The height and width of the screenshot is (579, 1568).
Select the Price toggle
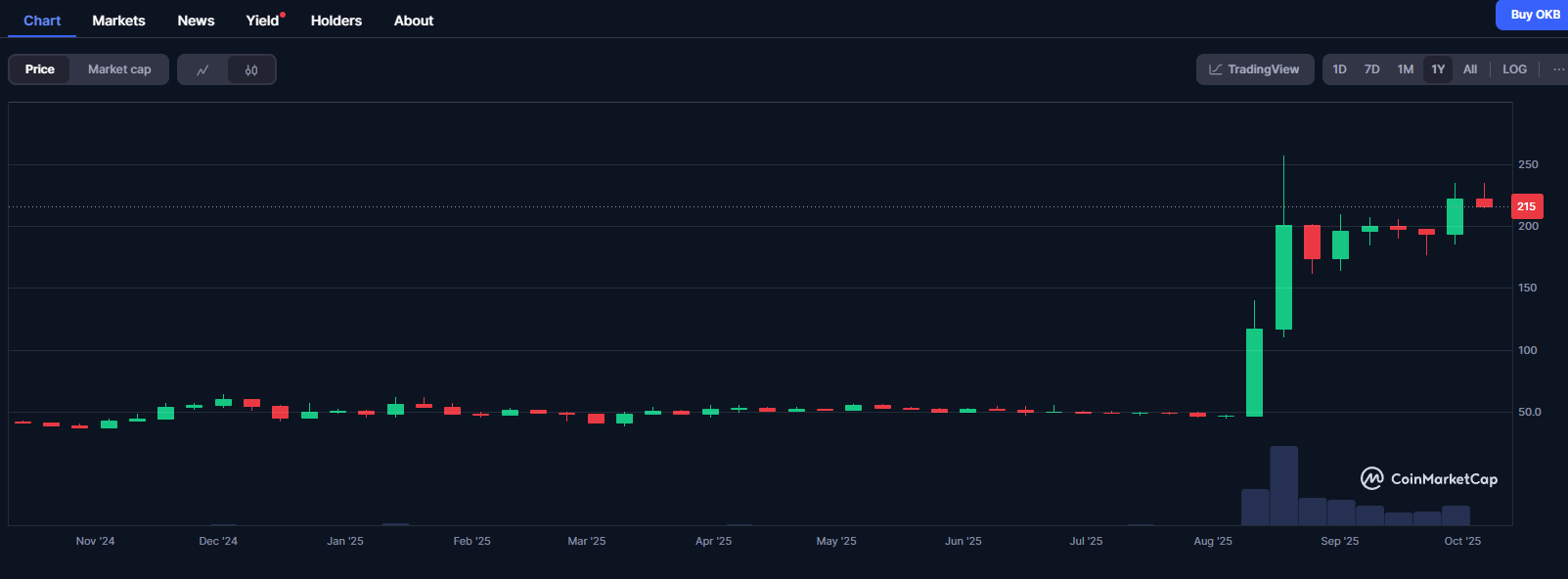pyautogui.click(x=40, y=69)
